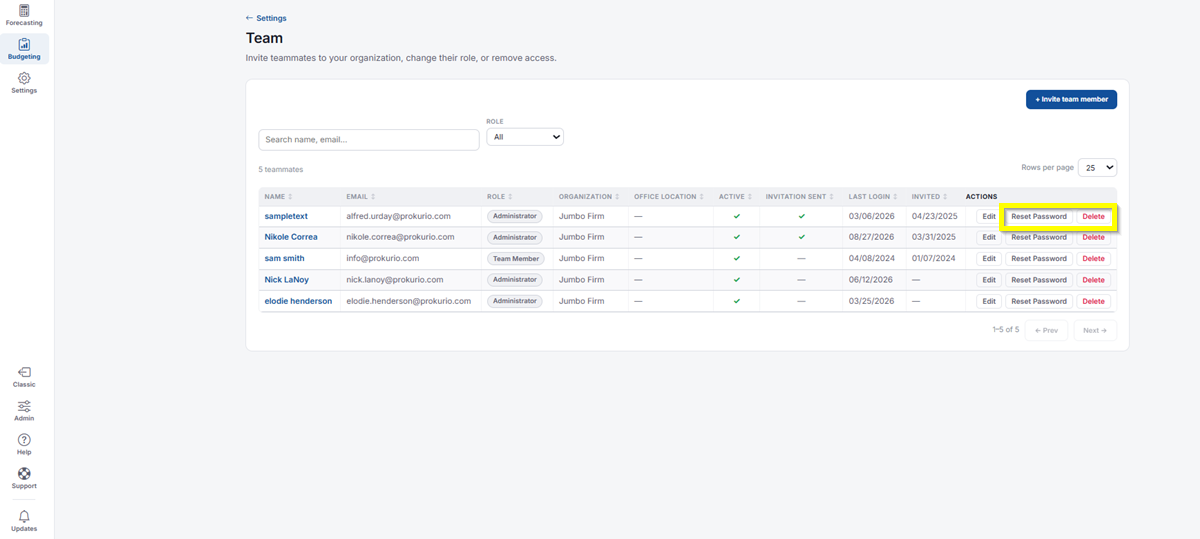The image size is (1200, 539).
Task: Select email info@prokurio.com
Action: (382, 258)
